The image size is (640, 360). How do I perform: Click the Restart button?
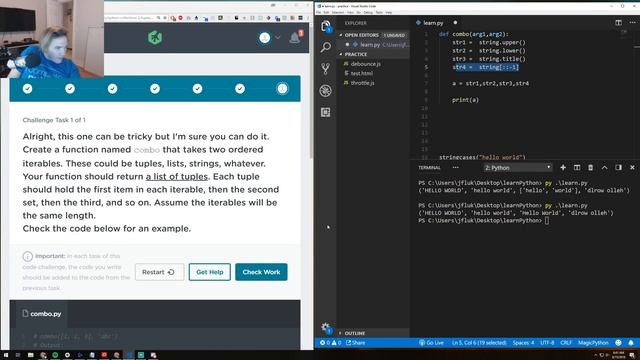(x=159, y=272)
